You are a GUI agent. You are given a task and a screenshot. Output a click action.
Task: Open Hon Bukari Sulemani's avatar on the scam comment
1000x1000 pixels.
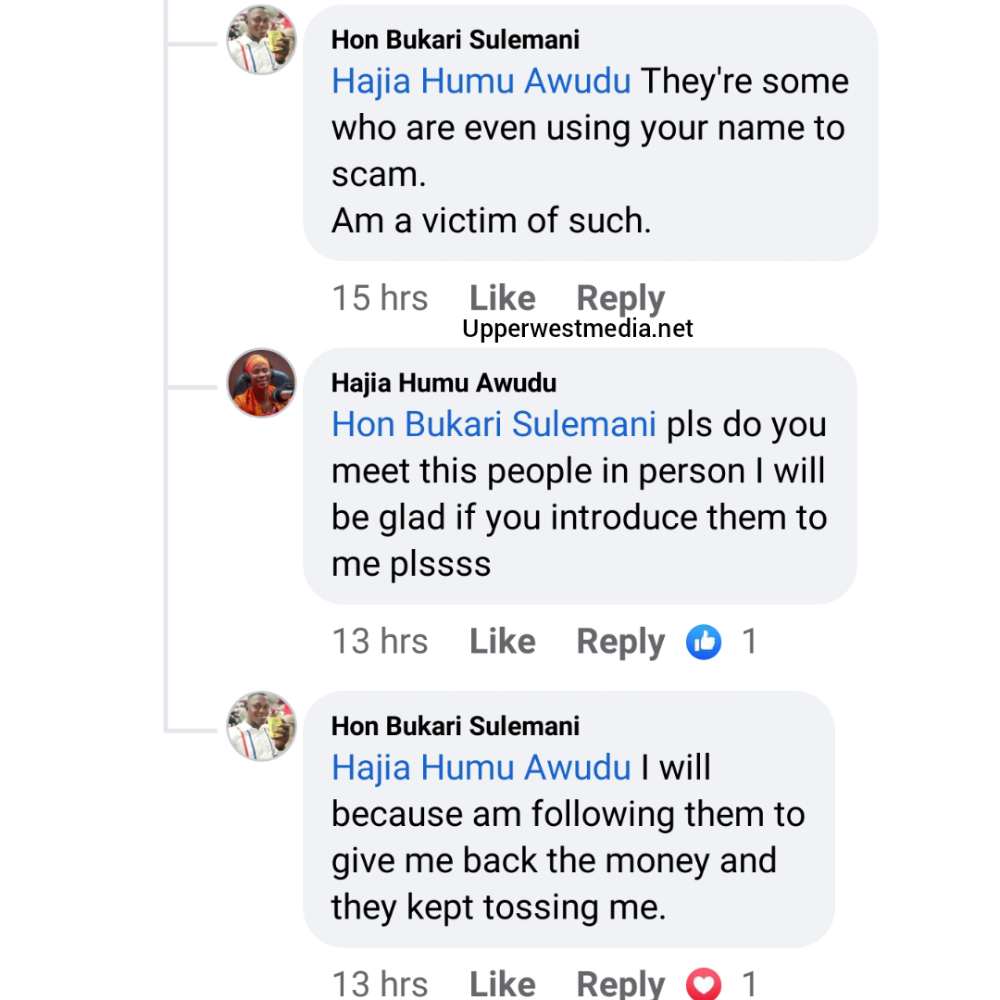[261, 40]
